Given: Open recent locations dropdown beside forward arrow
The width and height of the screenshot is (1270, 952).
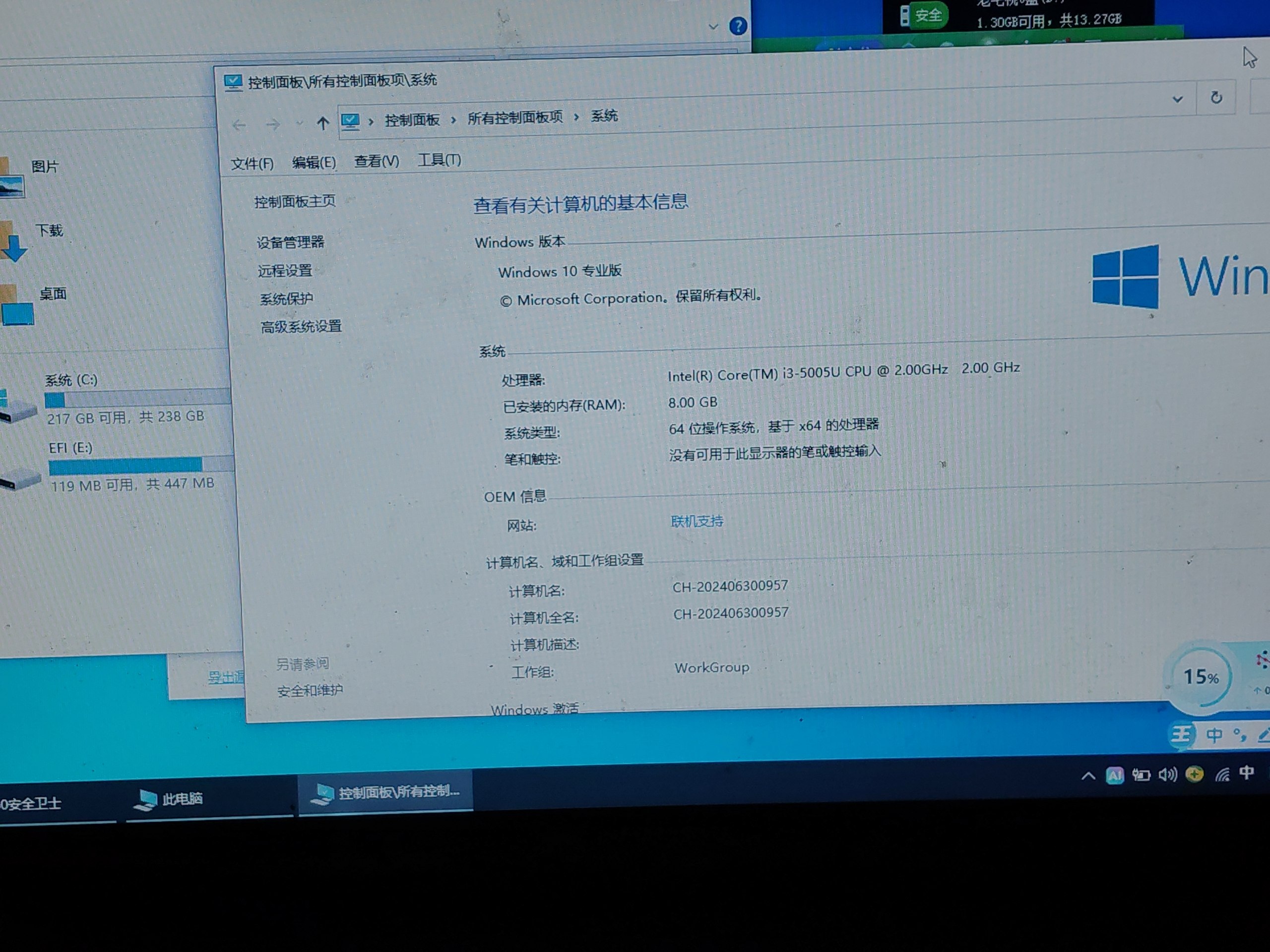Looking at the screenshot, I should point(299,123).
